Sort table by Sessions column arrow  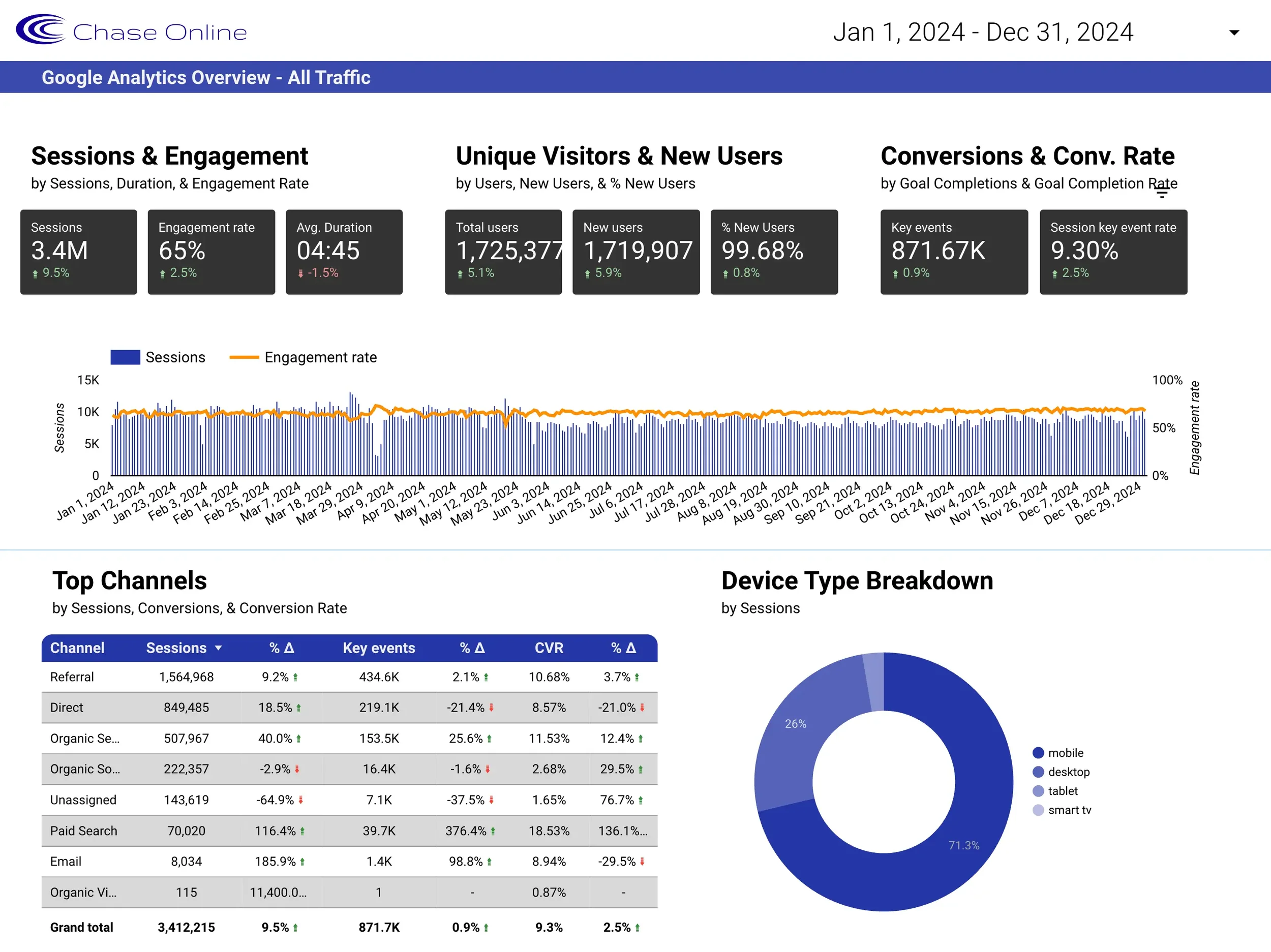[218, 648]
